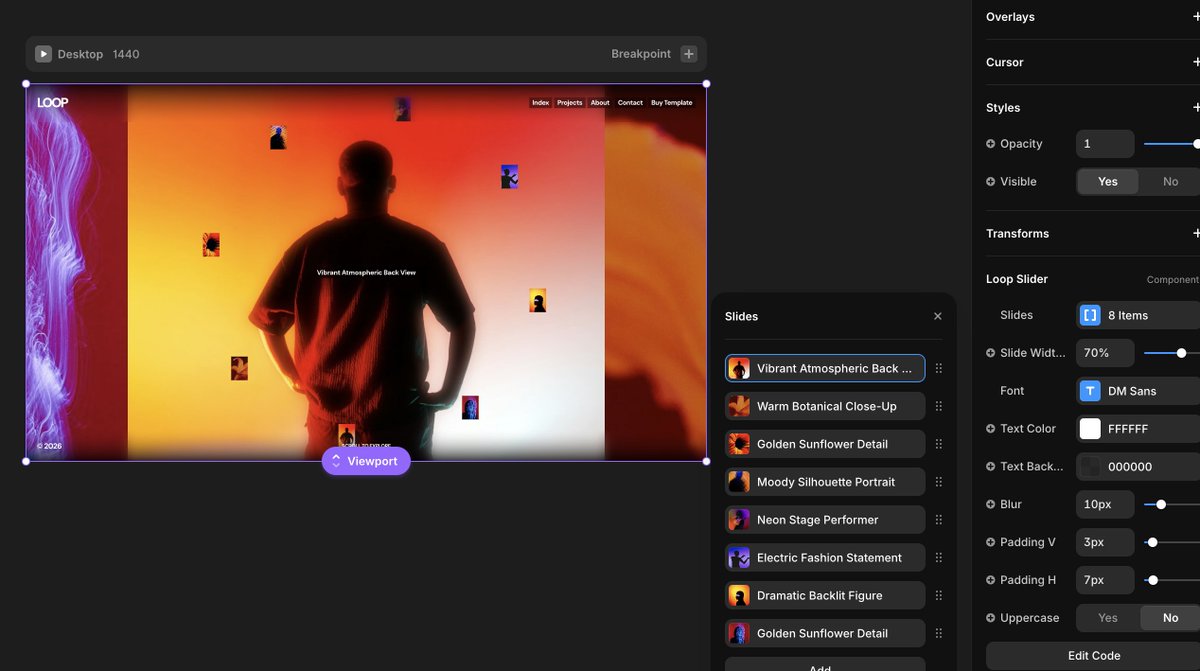This screenshot has width=1200, height=671.
Task: Click the plus icon beside Text Color
Action: click(991, 429)
